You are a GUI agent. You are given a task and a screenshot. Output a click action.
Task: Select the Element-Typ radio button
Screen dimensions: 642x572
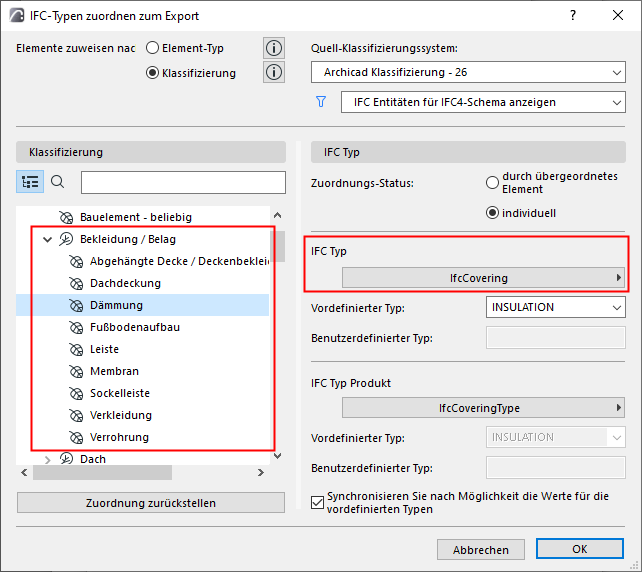coord(153,47)
